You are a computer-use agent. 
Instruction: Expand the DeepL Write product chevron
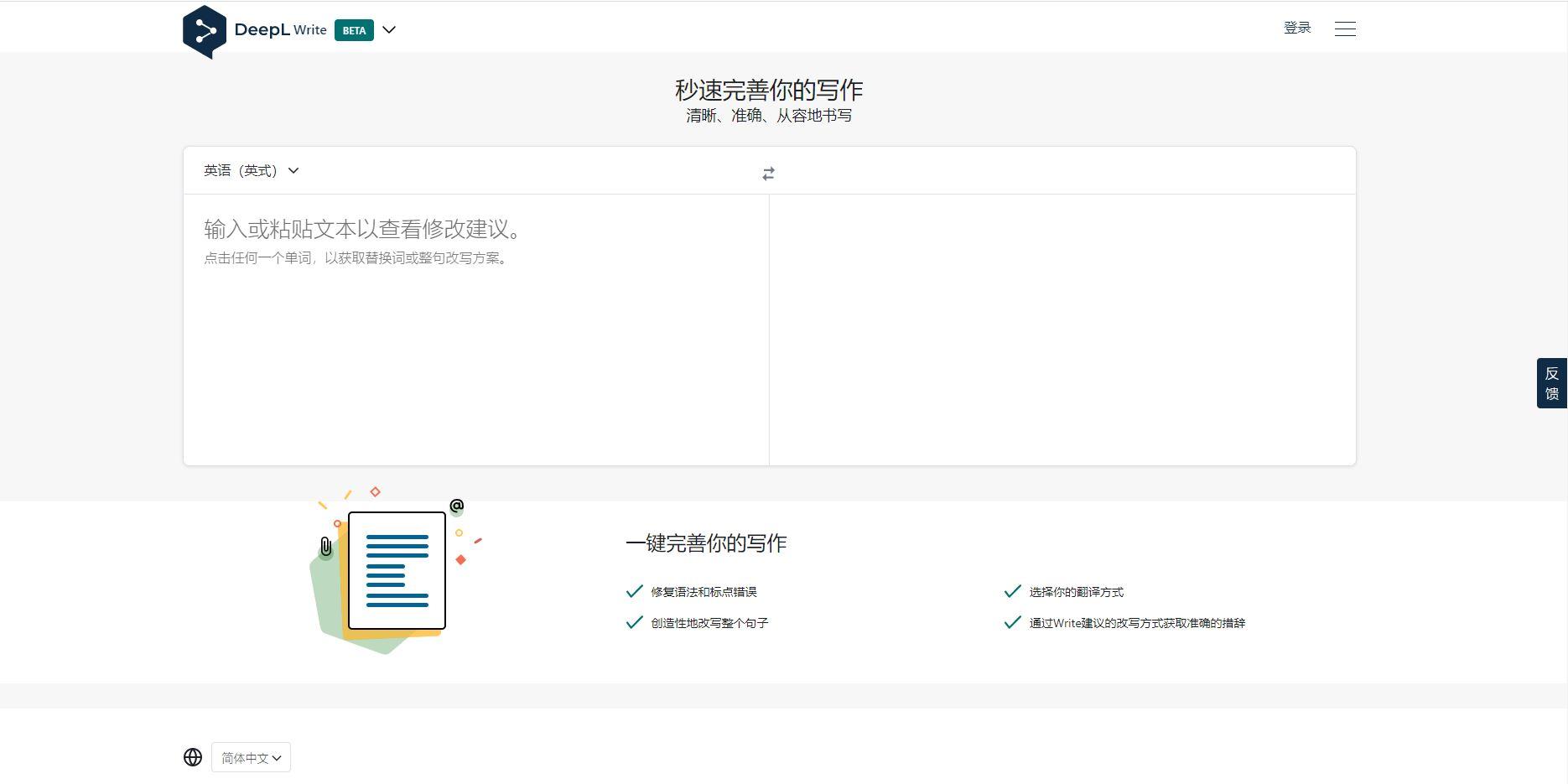(389, 29)
